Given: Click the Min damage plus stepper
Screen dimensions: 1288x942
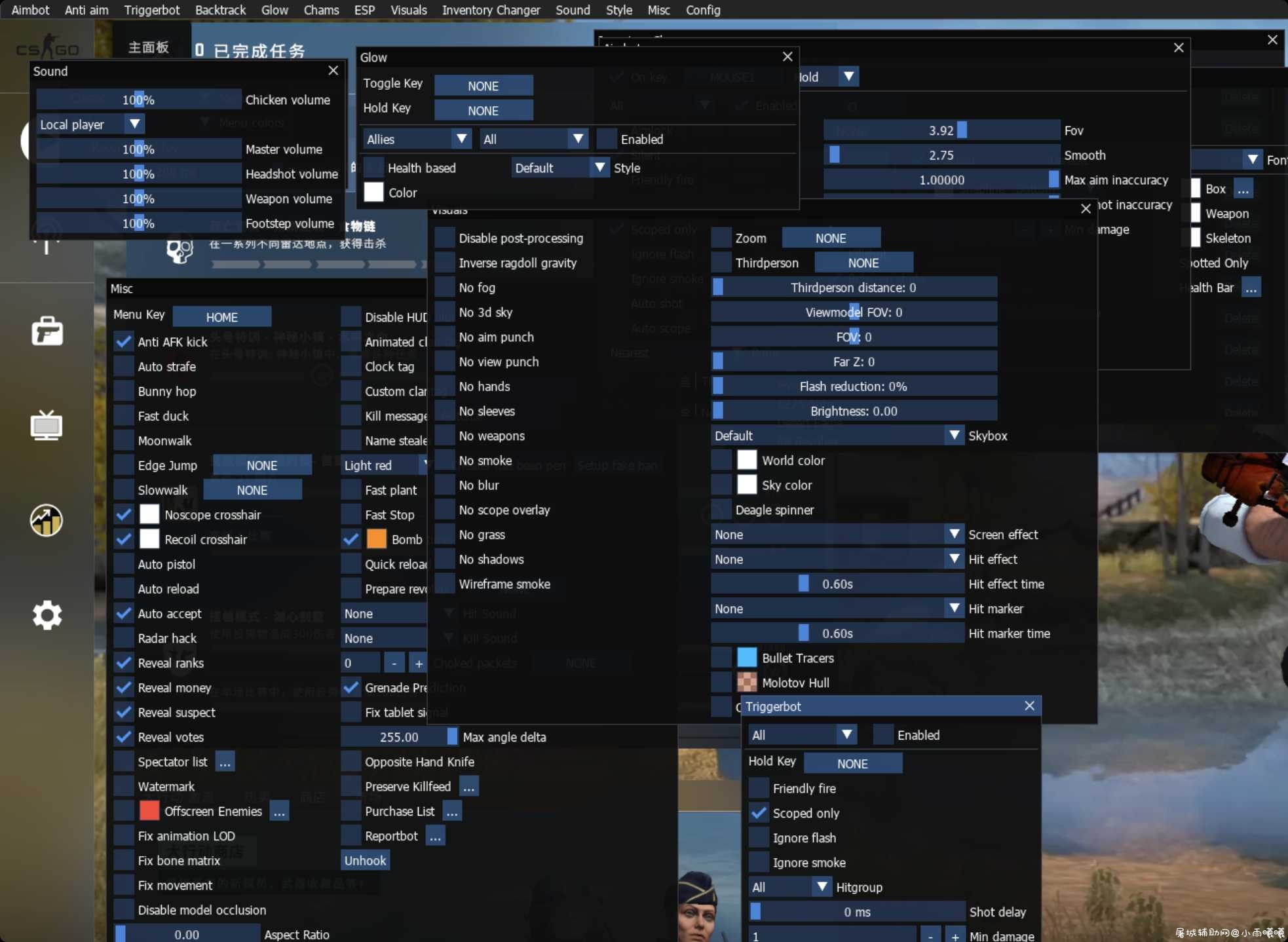Looking at the screenshot, I should point(955,935).
